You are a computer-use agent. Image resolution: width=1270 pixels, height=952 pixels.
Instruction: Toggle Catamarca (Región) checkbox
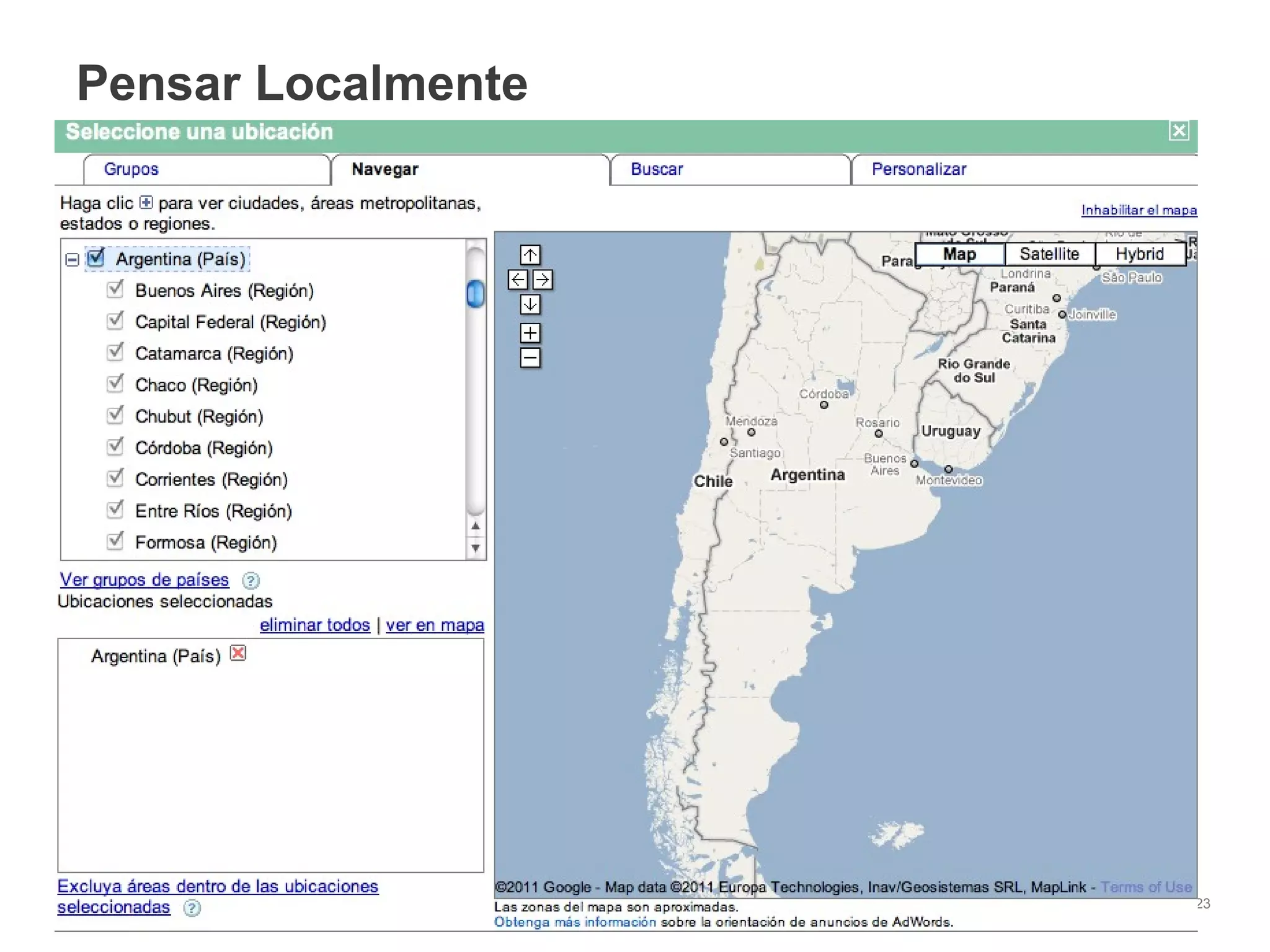click(x=115, y=352)
